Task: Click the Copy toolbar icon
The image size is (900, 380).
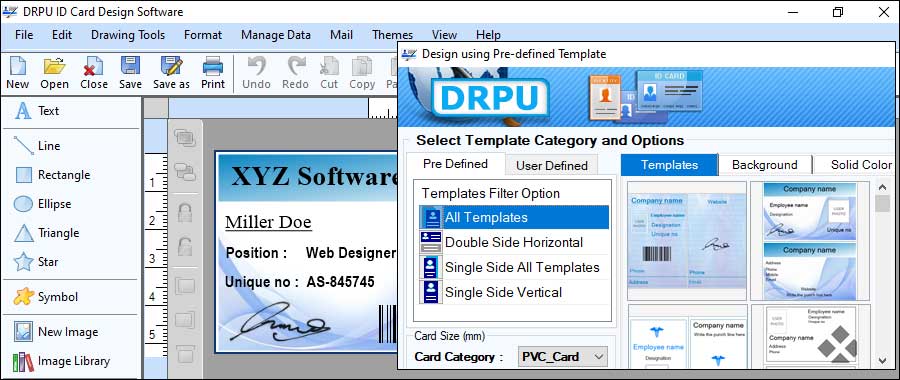Action: [x=362, y=72]
